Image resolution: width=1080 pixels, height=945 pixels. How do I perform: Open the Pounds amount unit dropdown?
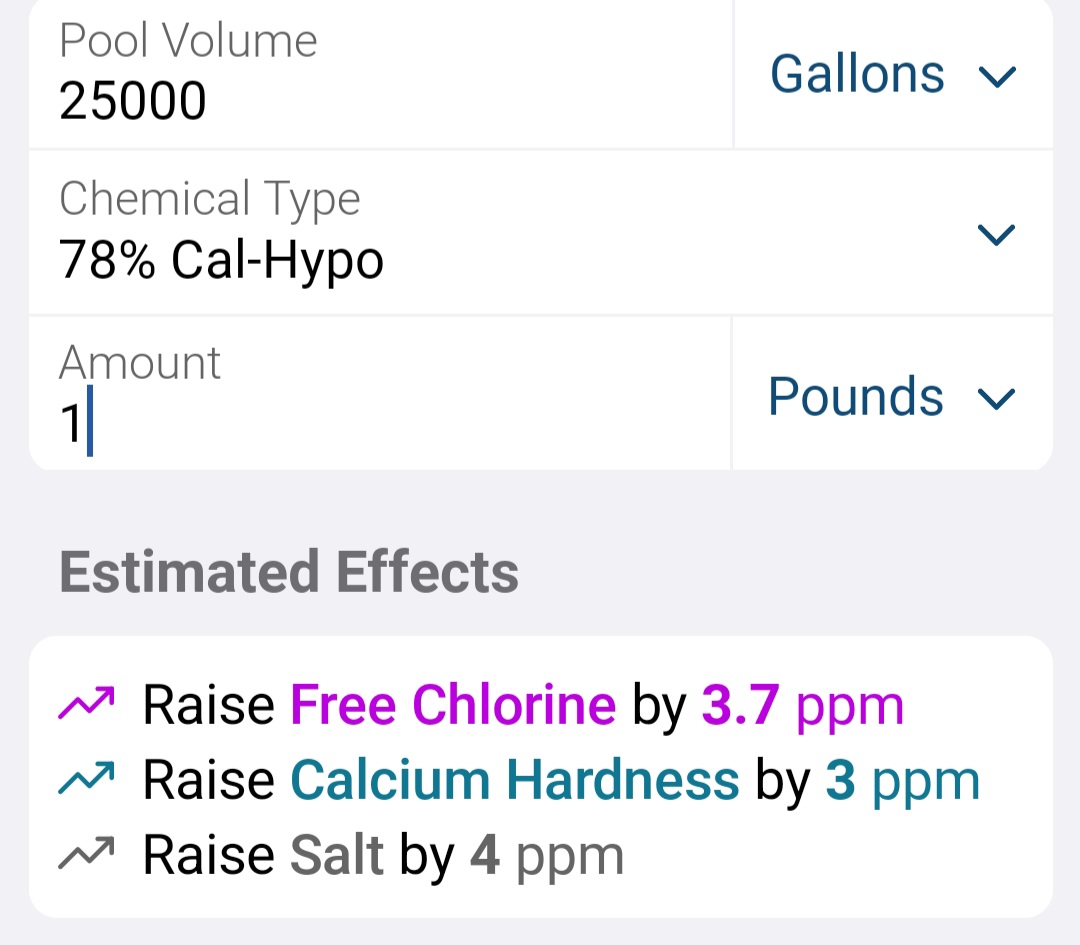point(892,394)
